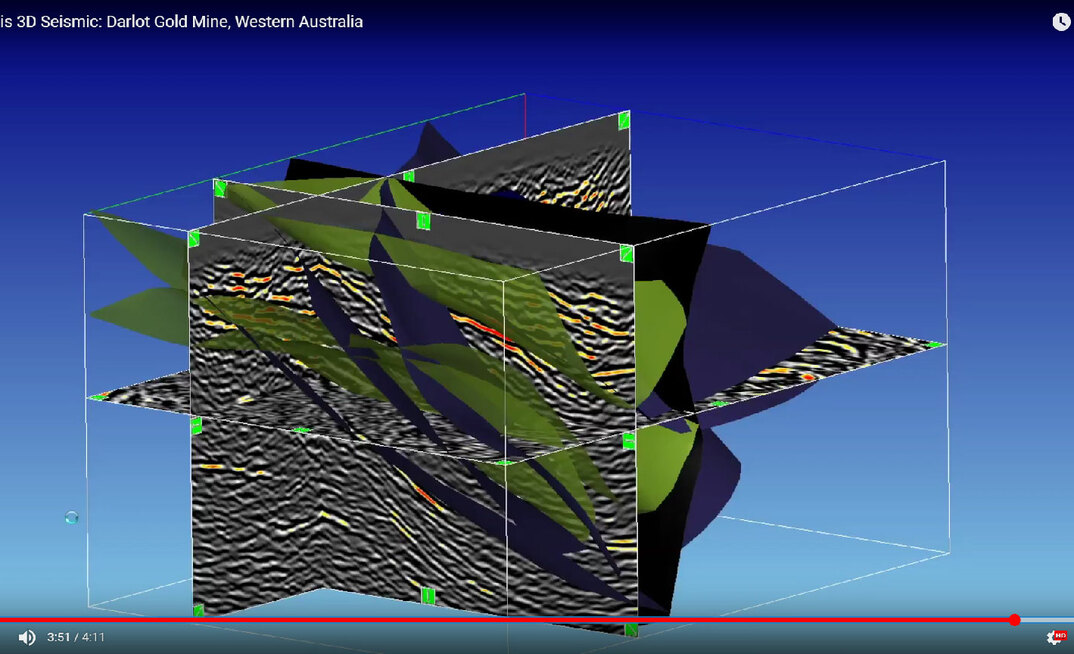Select the green handle at the front slice's top-right corner
Image resolution: width=1074 pixels, height=654 pixels.
[627, 253]
